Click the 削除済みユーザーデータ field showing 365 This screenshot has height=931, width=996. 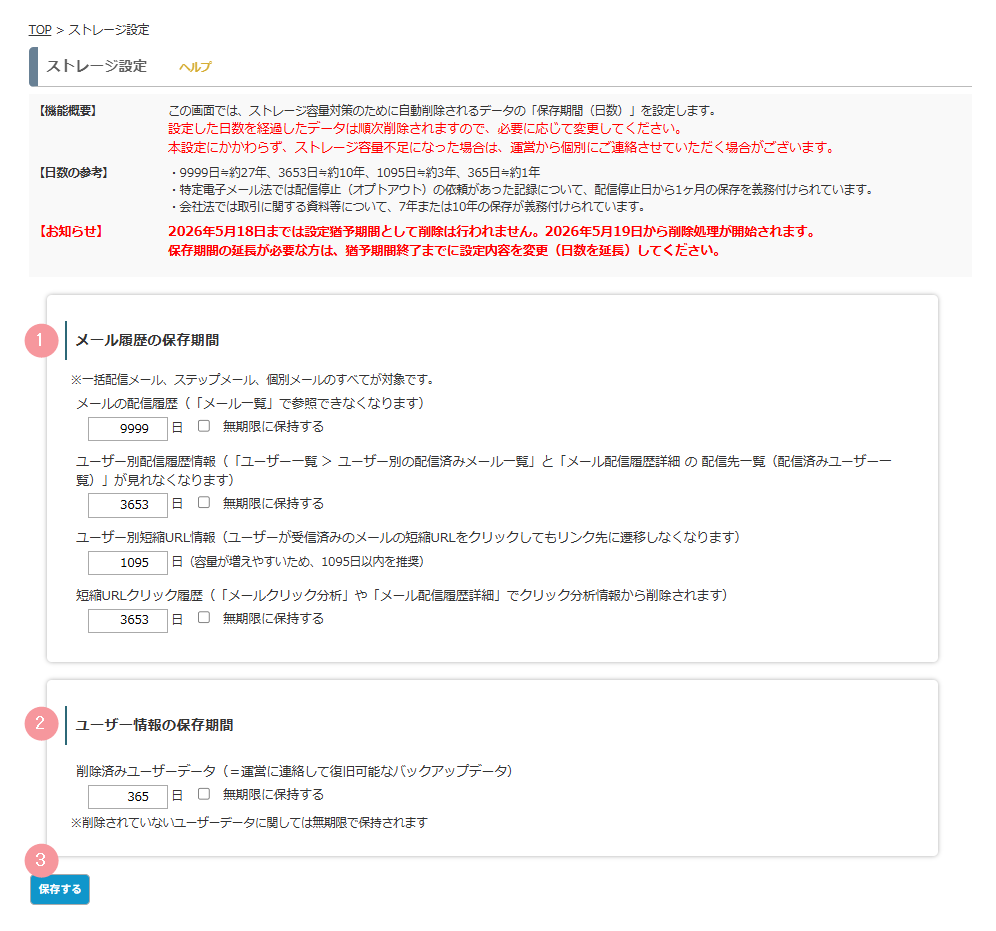coord(127,796)
